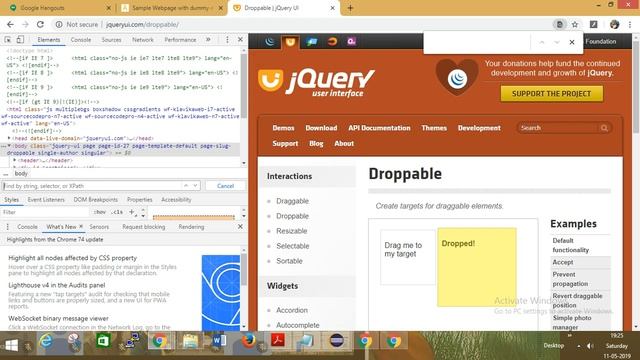Go back in the browser

tap(10, 24)
